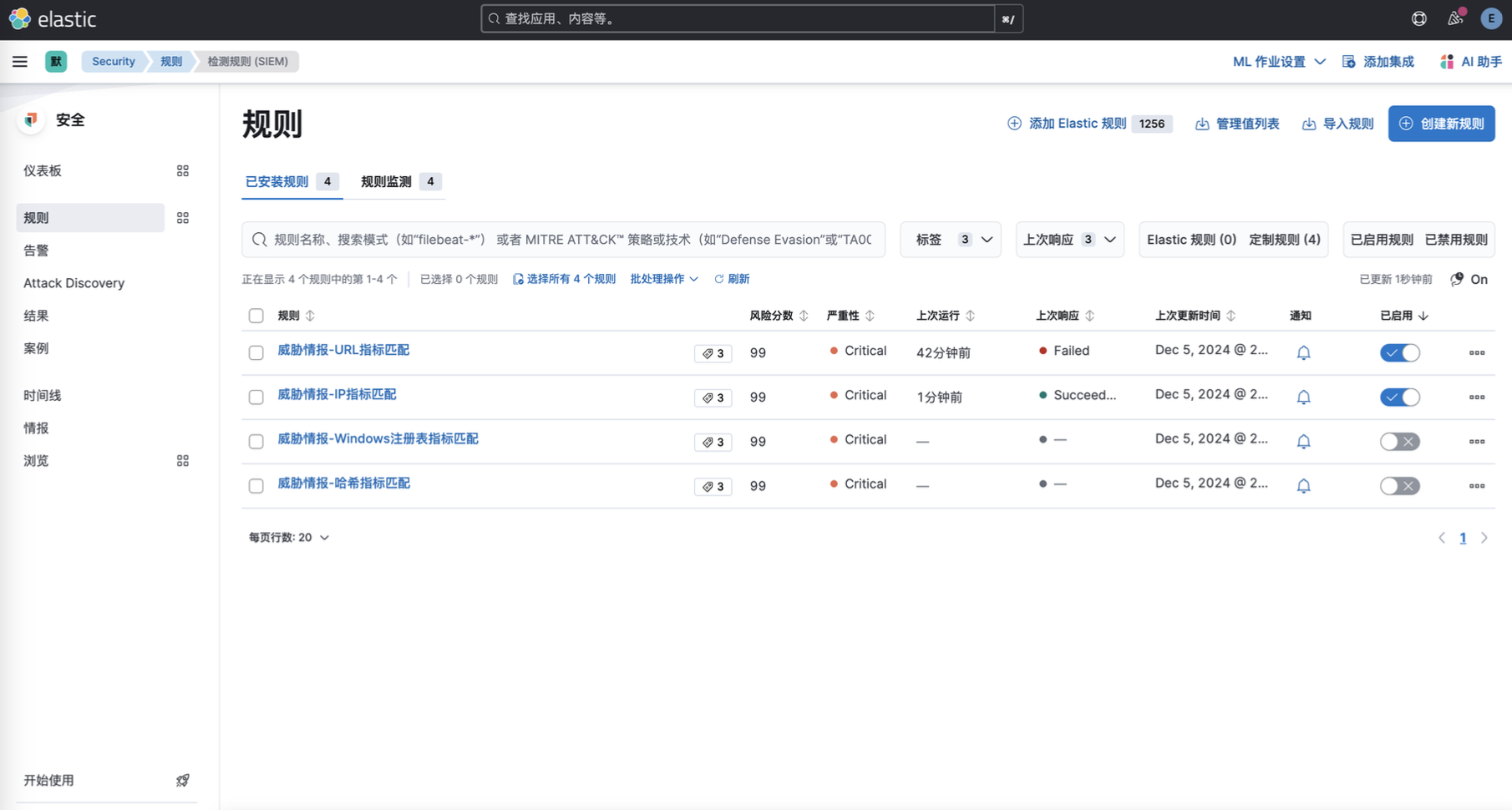Sort by 上次运行 column arrows
The height and width of the screenshot is (810, 1512).
971,316
